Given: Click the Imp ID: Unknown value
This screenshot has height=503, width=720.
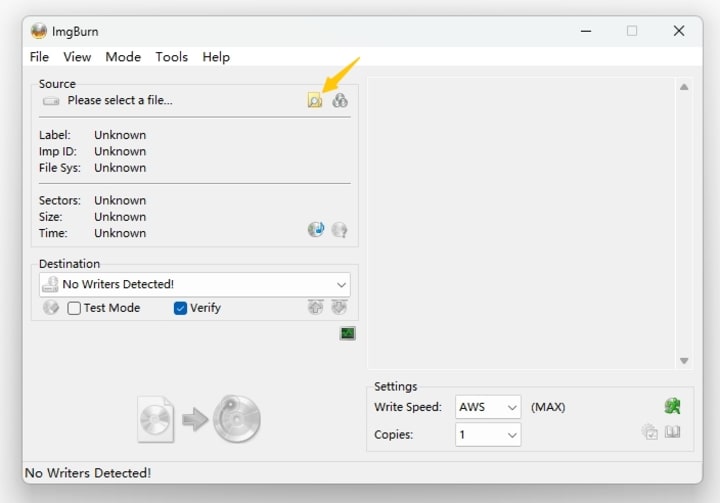Looking at the screenshot, I should pyautogui.click(x=120, y=152).
